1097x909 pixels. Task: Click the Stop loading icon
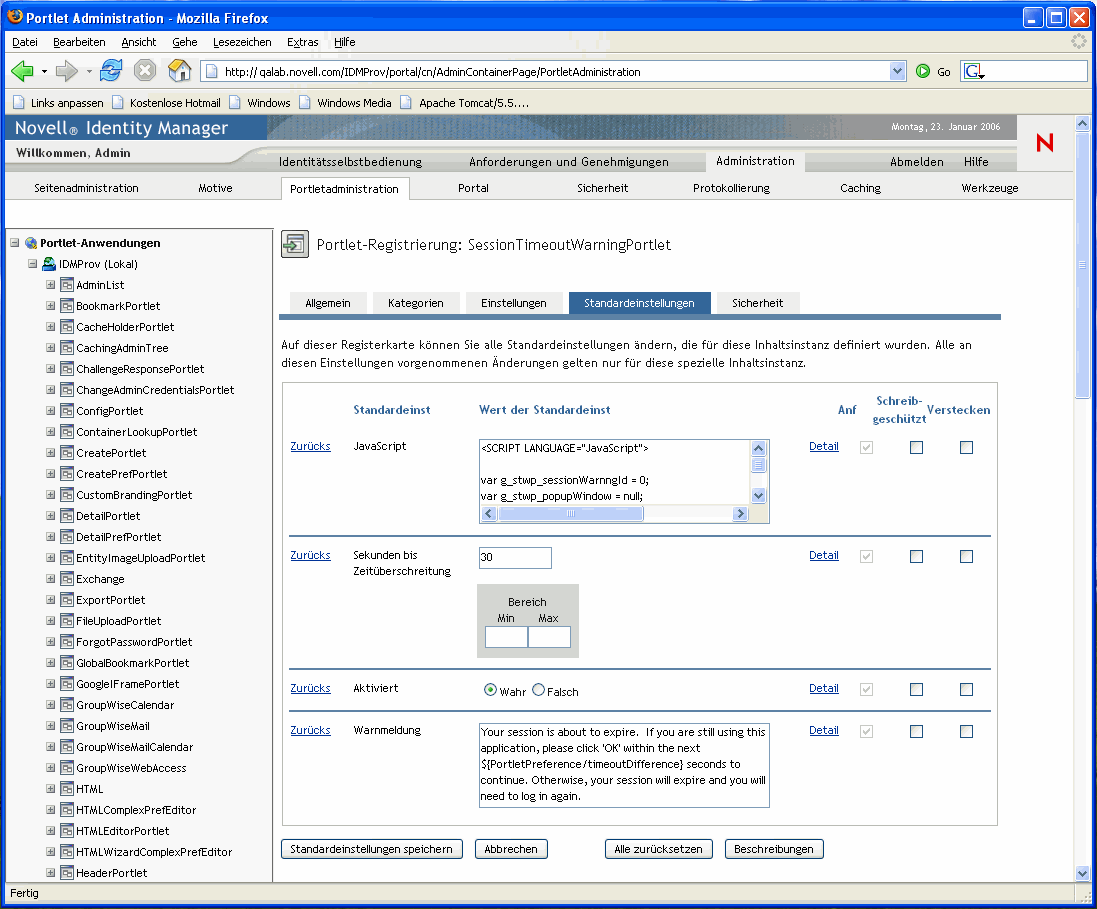coord(145,71)
